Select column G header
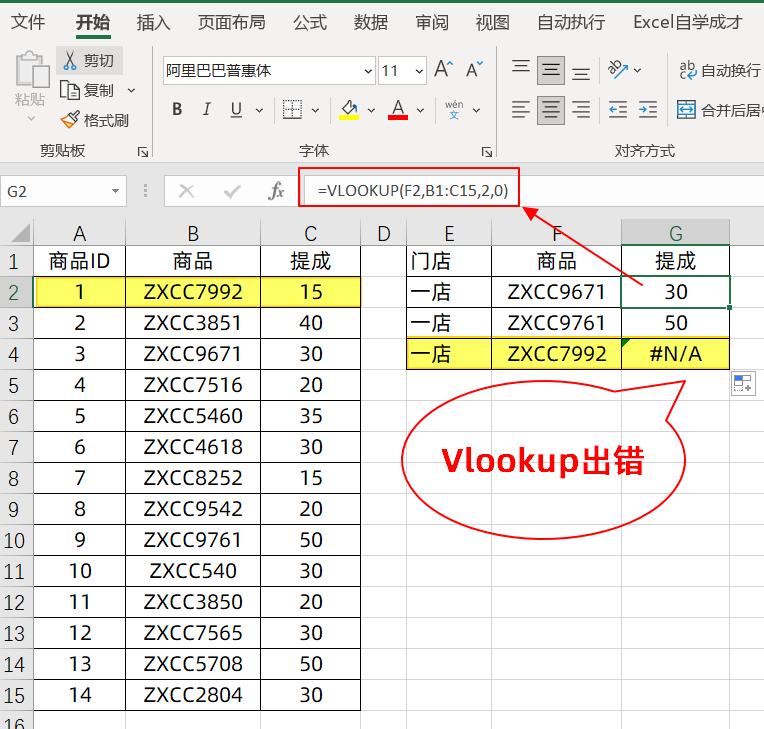Image resolution: width=764 pixels, height=729 pixels. 675,233
